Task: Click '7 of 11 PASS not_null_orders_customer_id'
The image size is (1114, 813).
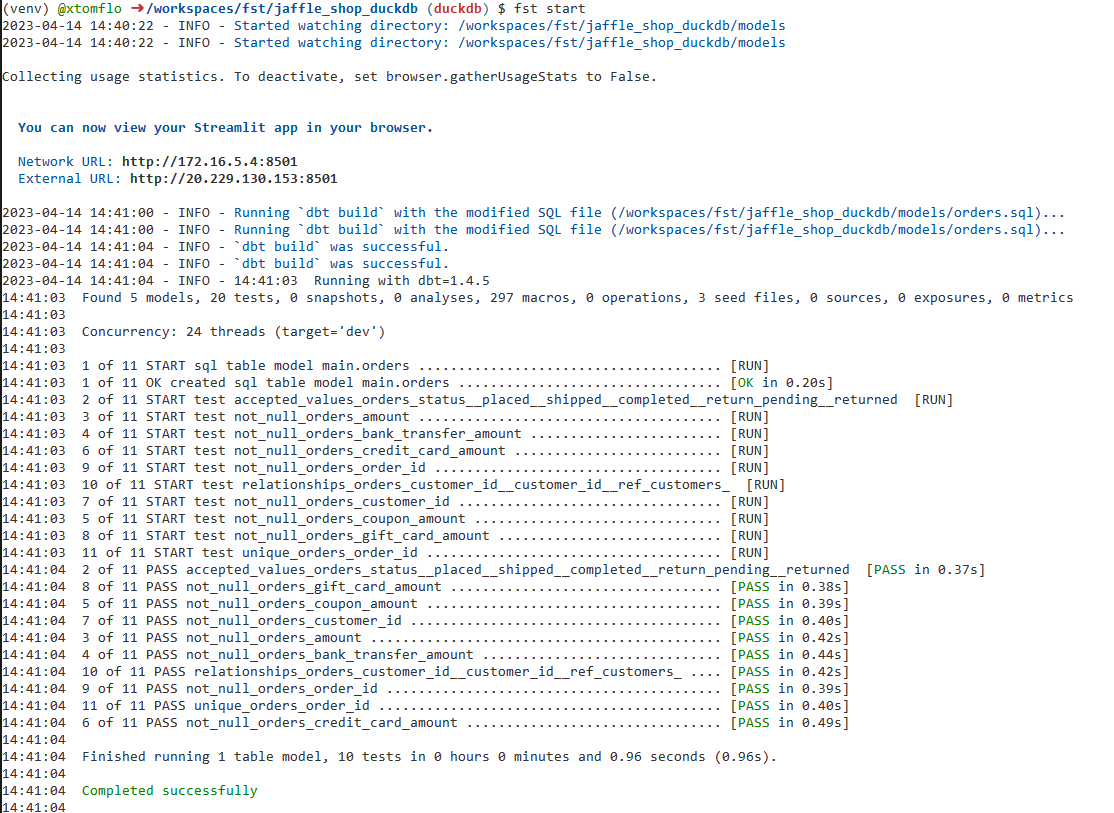Action: click(242, 620)
